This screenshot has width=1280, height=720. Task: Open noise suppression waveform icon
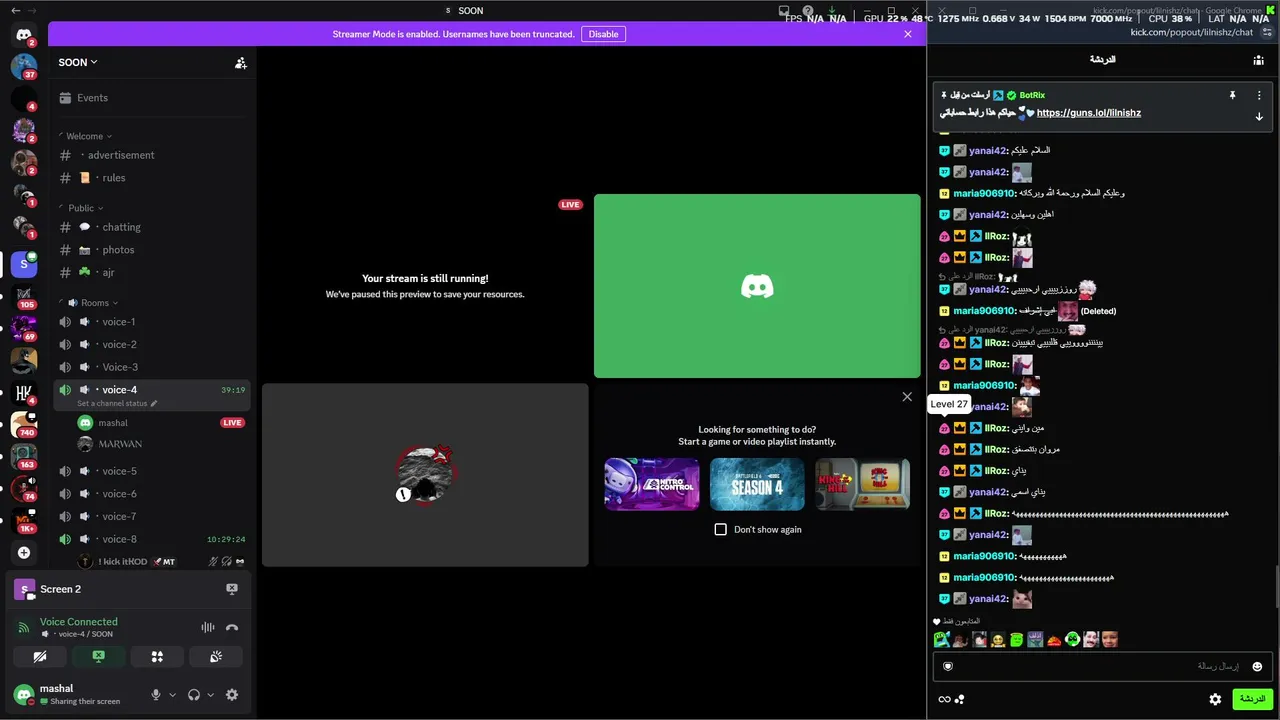click(208, 628)
